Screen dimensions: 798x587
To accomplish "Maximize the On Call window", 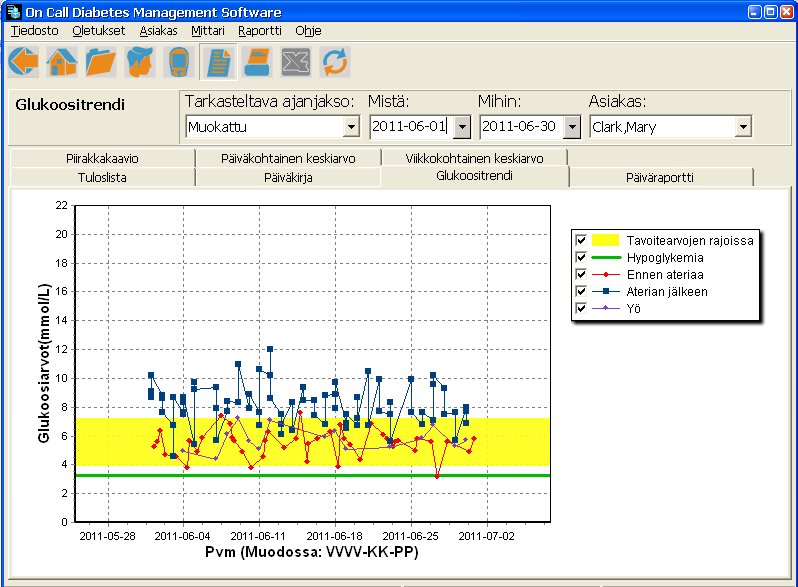I will (x=771, y=12).
